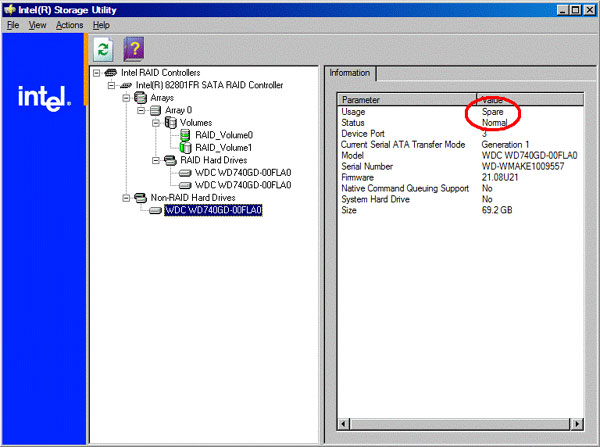Click the title bar application icon

(x=9, y=10)
